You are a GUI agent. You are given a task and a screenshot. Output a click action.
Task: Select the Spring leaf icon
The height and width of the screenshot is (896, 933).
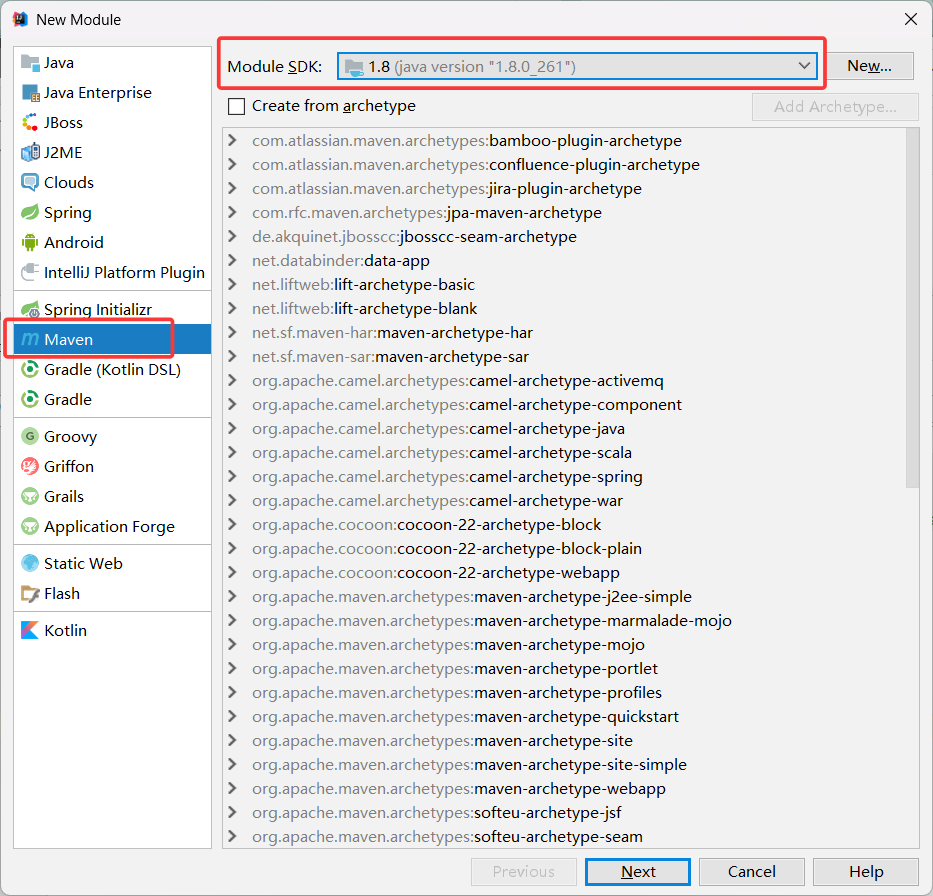coord(30,212)
